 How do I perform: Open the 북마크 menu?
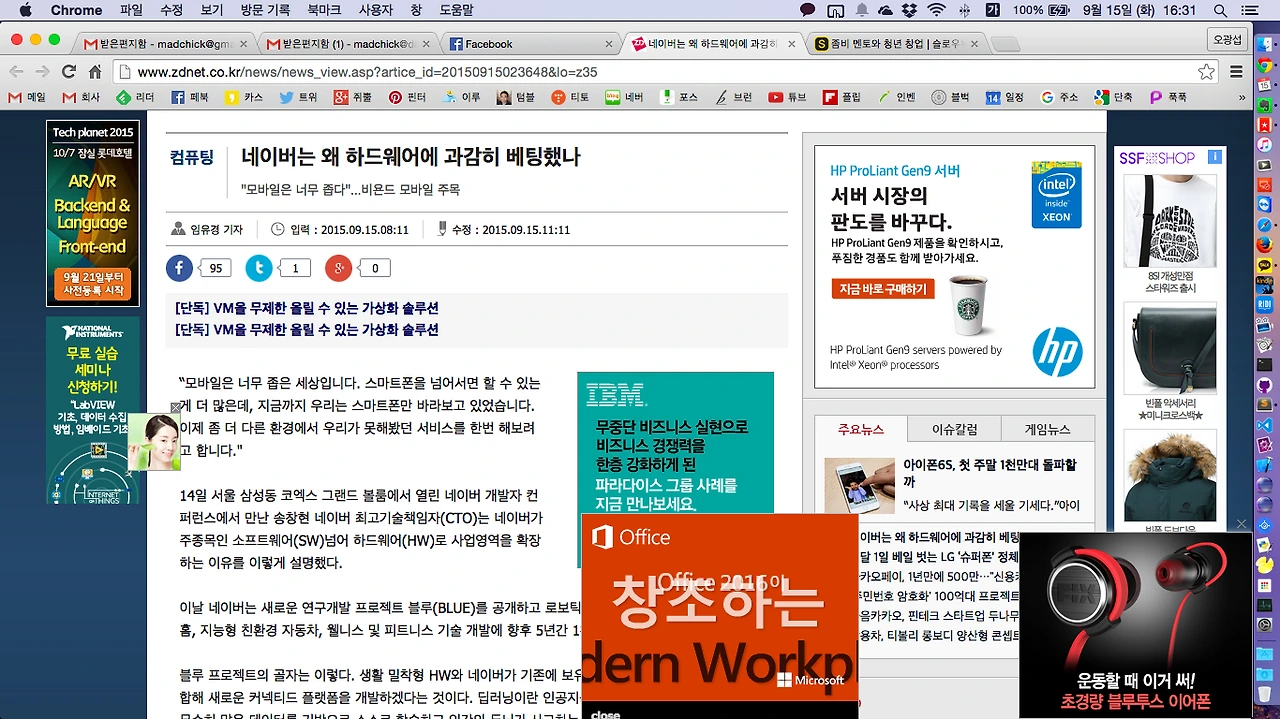tap(324, 10)
